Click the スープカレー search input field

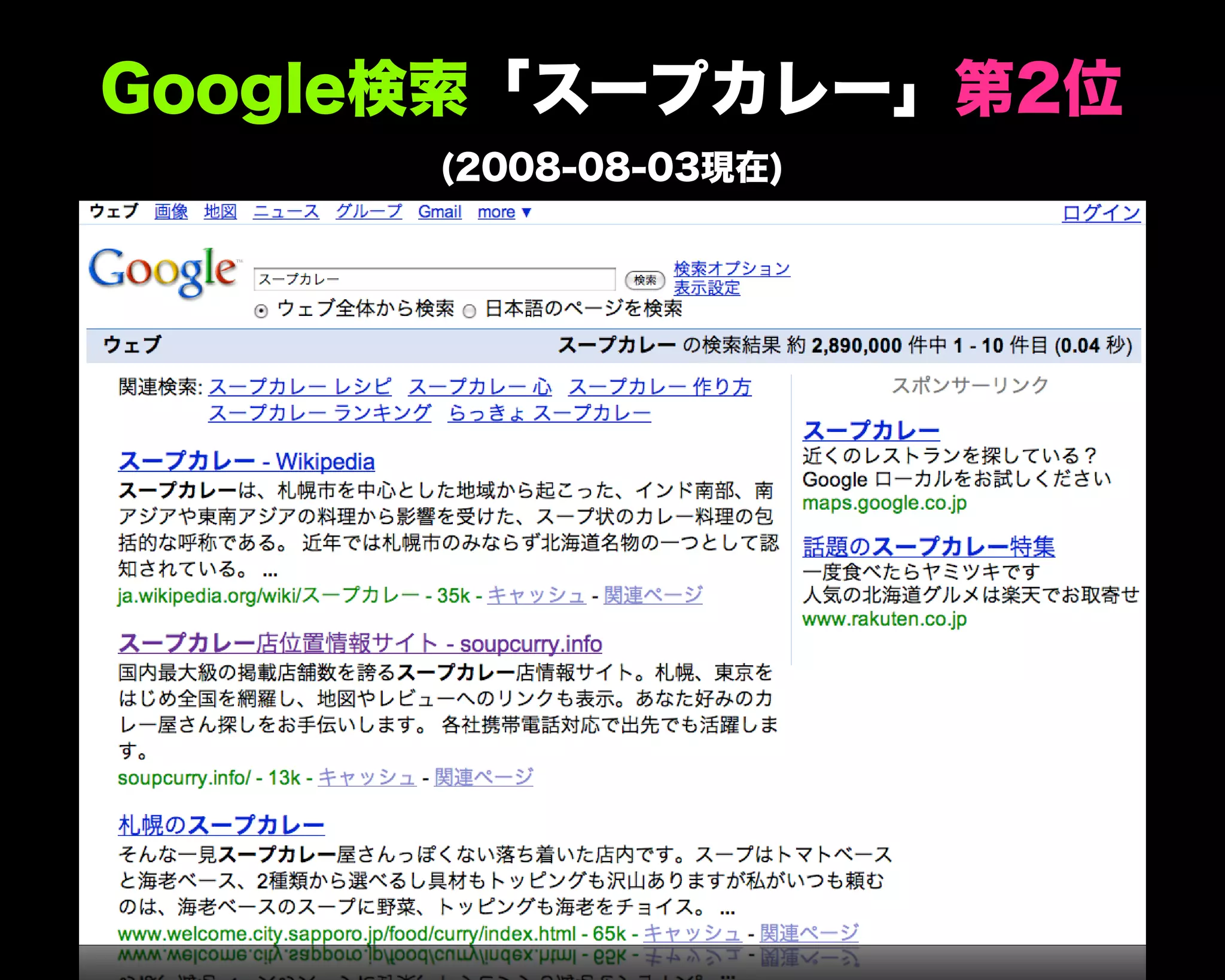click(x=434, y=279)
